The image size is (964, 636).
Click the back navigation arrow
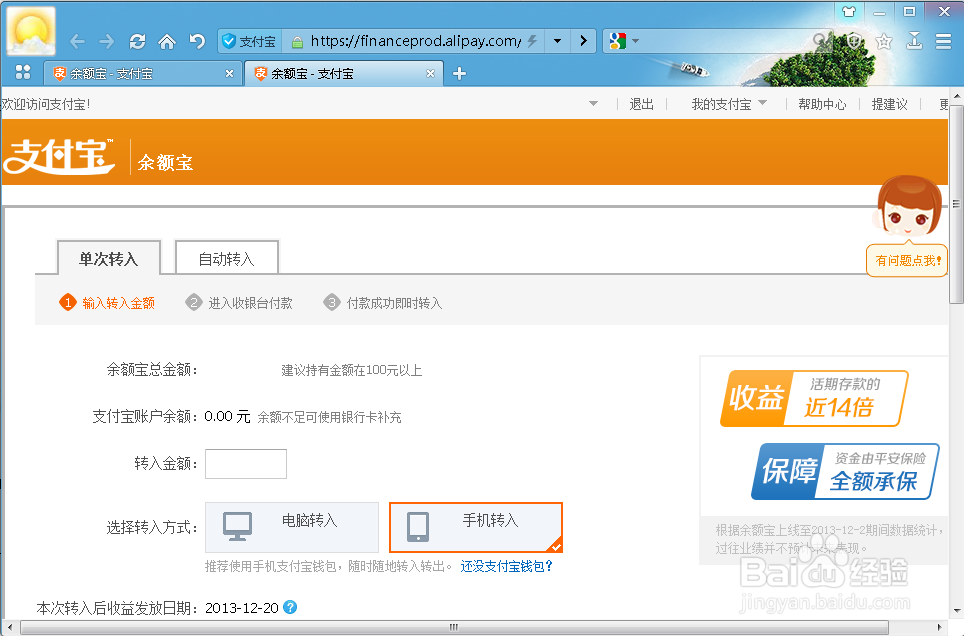[x=77, y=41]
